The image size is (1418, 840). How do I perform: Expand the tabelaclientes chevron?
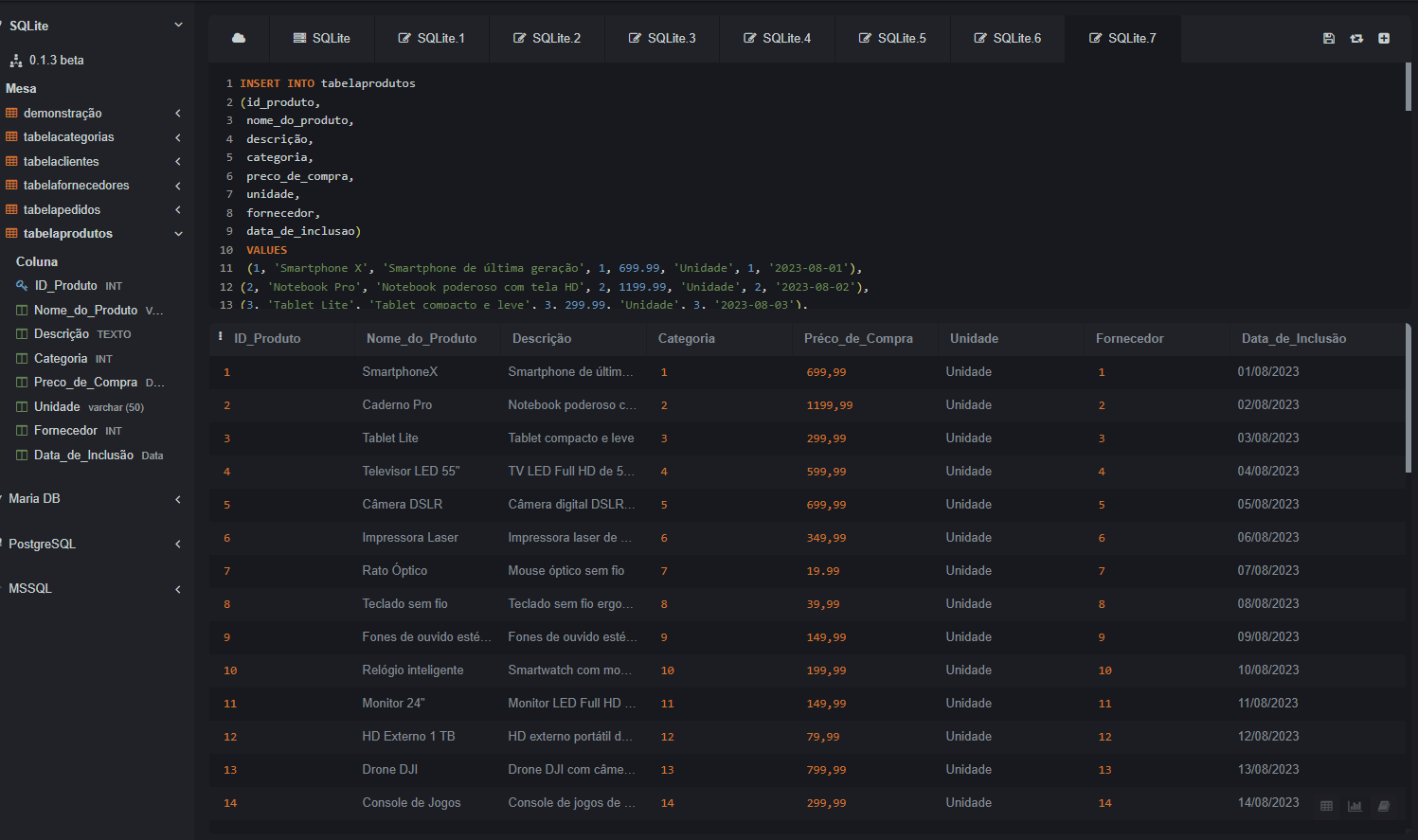click(x=178, y=161)
